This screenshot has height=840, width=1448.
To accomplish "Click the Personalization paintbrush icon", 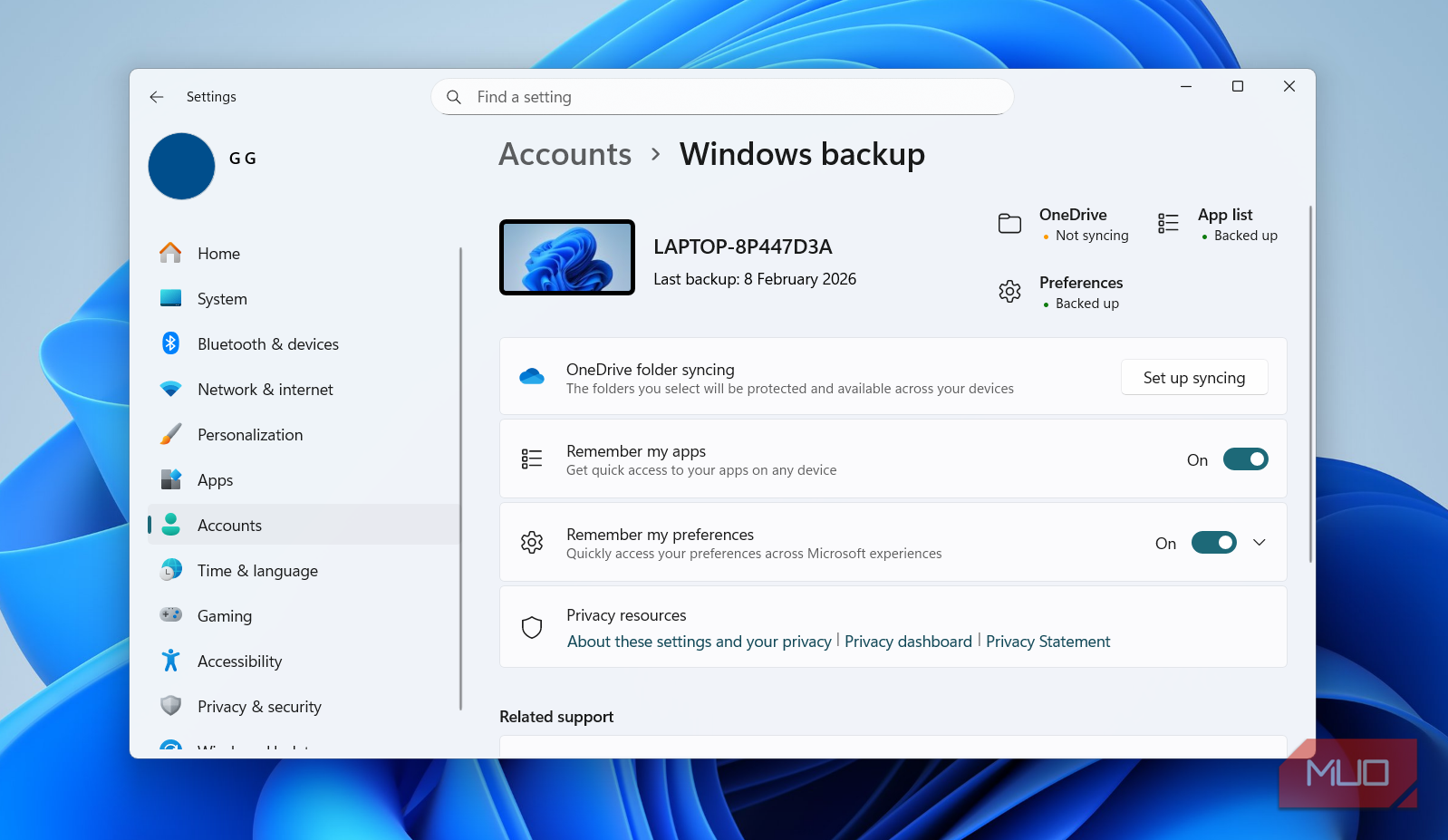I will click(x=170, y=434).
